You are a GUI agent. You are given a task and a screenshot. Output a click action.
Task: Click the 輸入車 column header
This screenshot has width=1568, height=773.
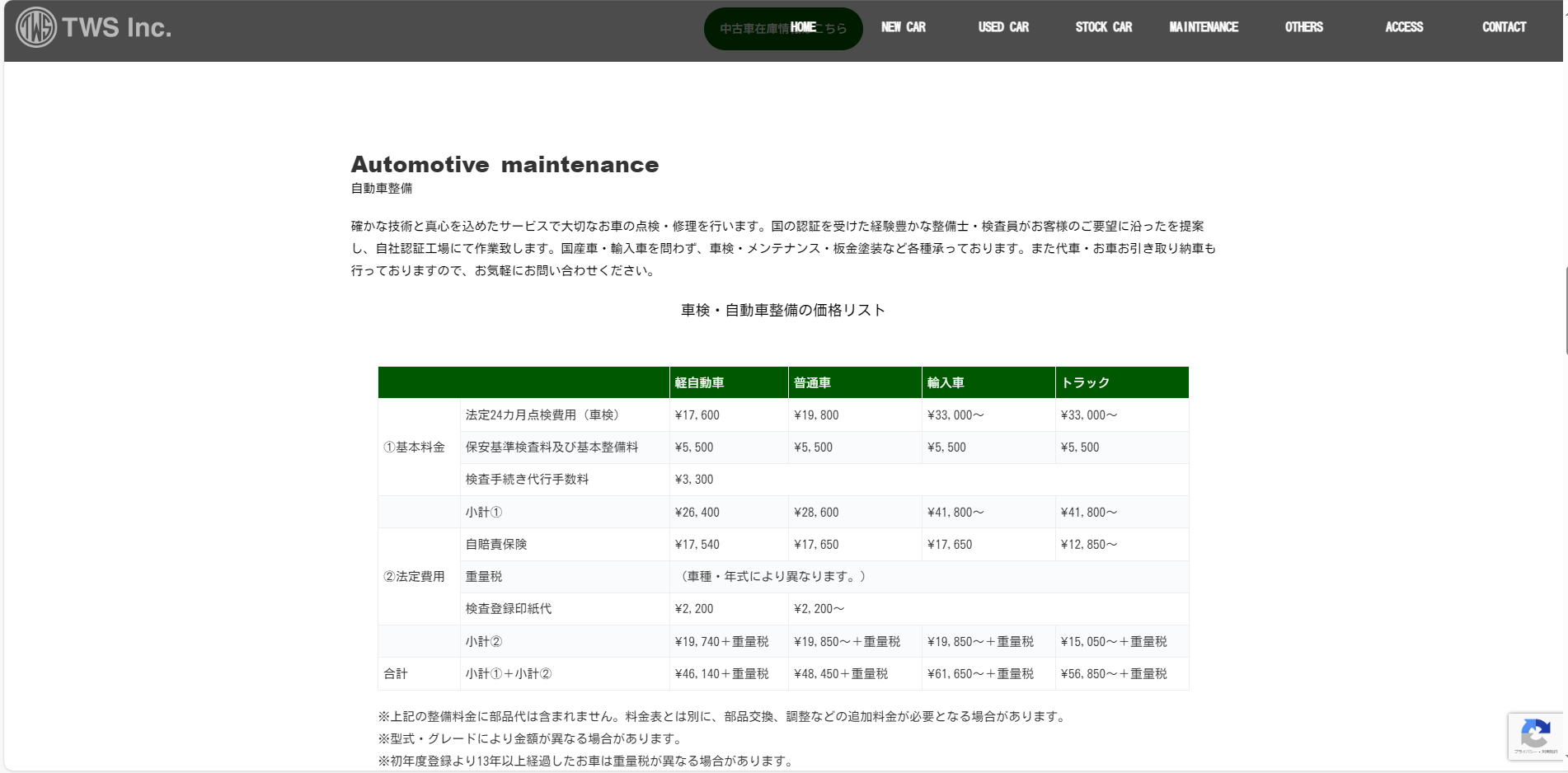click(x=988, y=382)
